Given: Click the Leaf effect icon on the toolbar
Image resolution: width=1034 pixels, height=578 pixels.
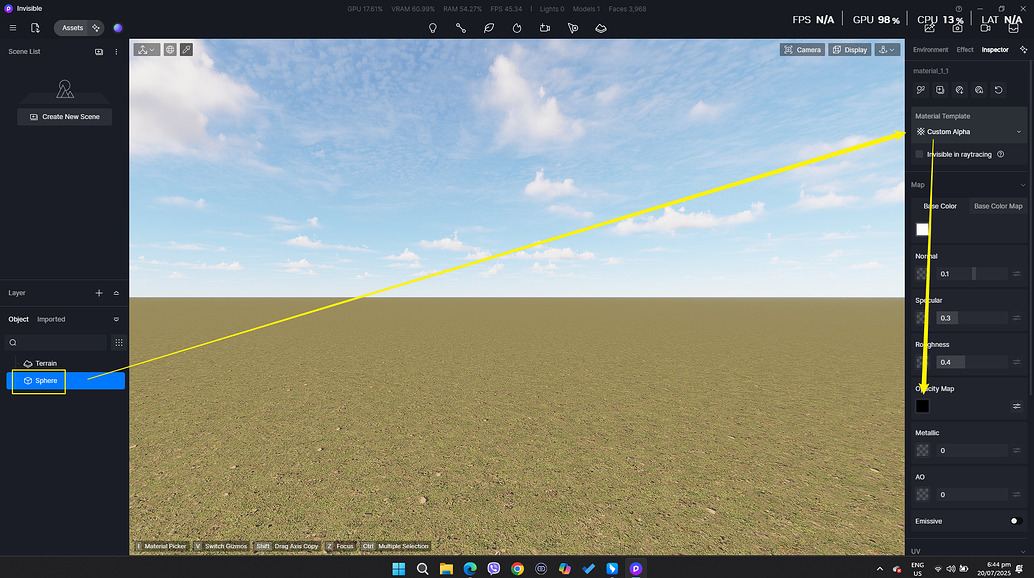Looking at the screenshot, I should [488, 28].
